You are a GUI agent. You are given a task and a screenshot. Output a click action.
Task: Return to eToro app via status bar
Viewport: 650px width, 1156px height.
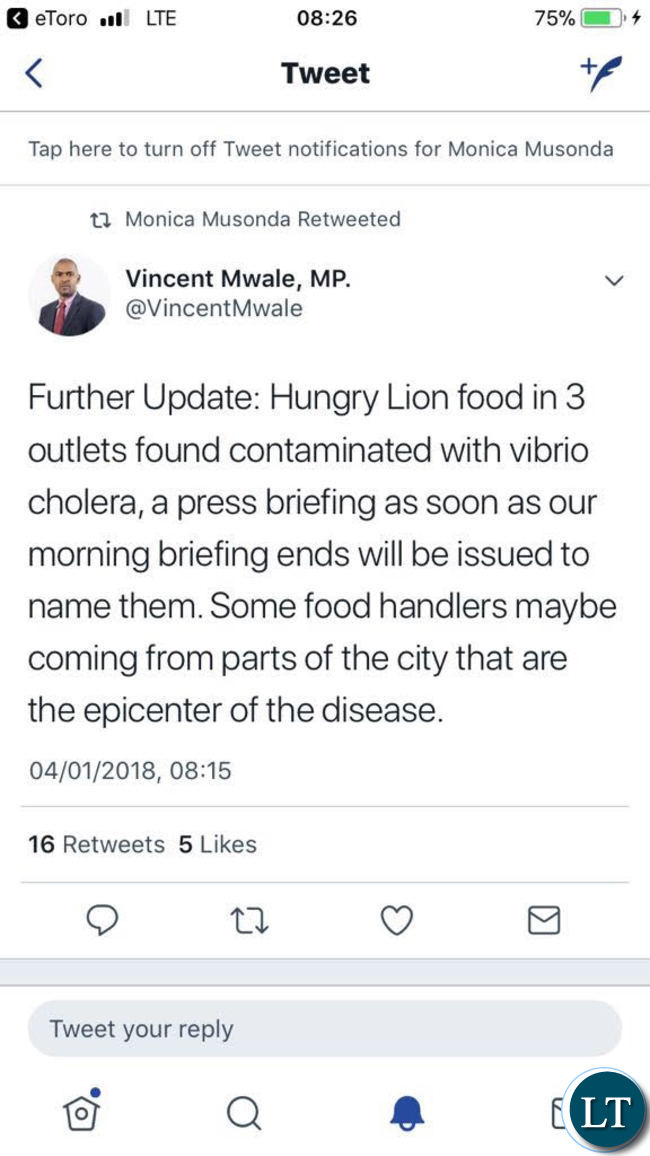[x=47, y=19]
